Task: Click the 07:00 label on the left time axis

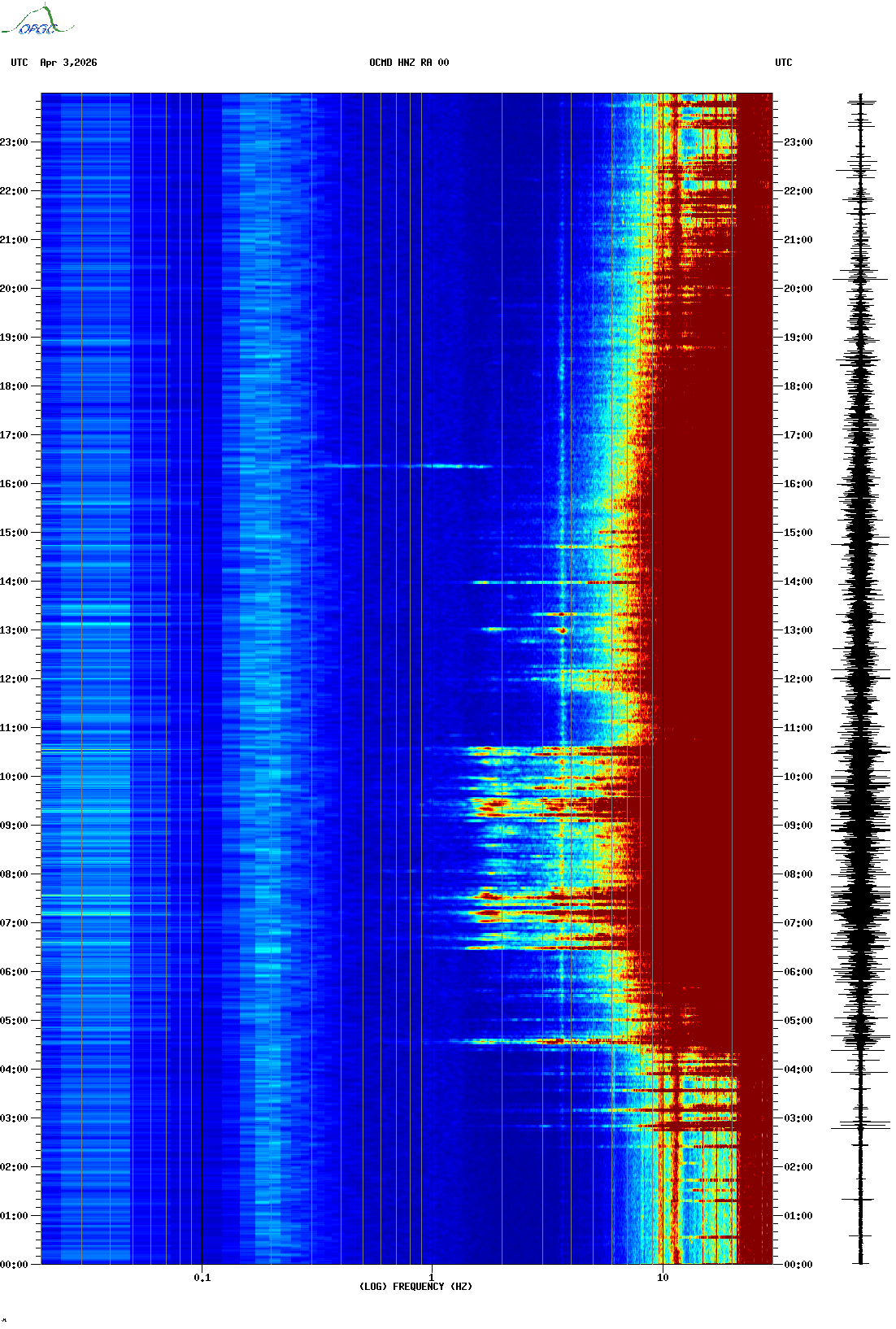Action: 14,923
